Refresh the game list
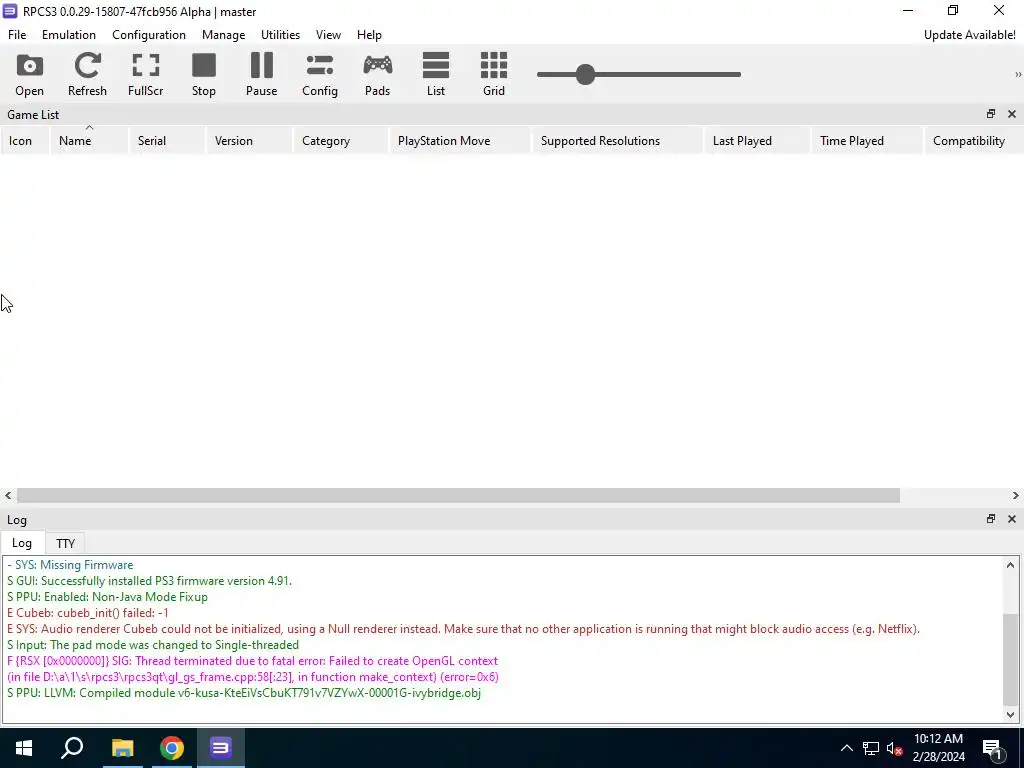The height and width of the screenshot is (768, 1024). [x=87, y=74]
